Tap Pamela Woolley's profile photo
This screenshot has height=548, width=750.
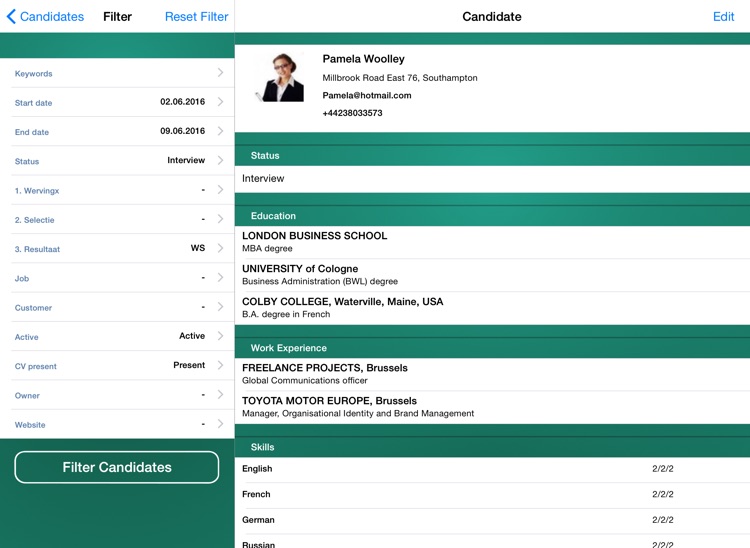(279, 78)
